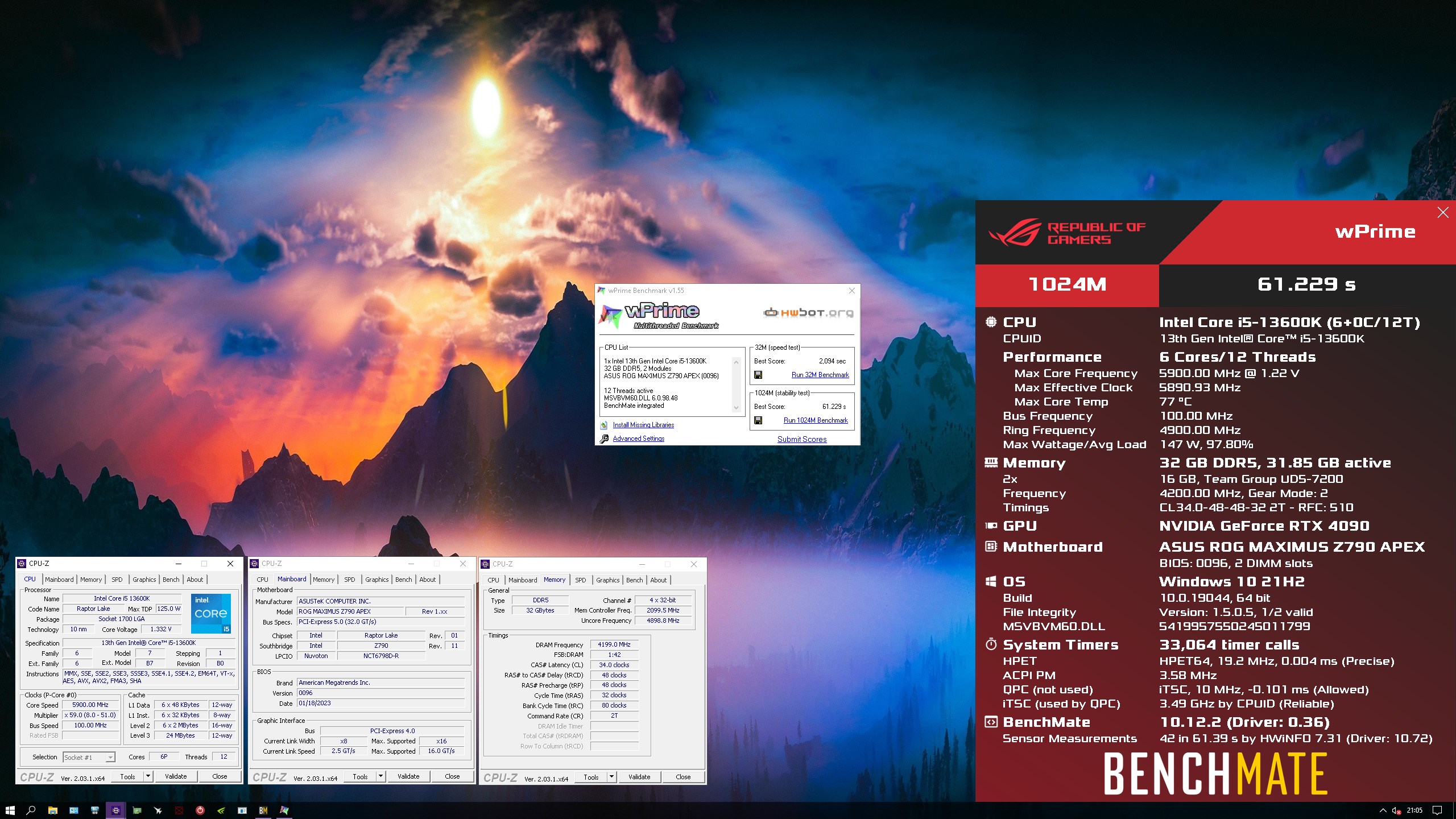1456x819 pixels.
Task: Click Validate in CPU-Z Mainboard window
Action: [x=408, y=776]
